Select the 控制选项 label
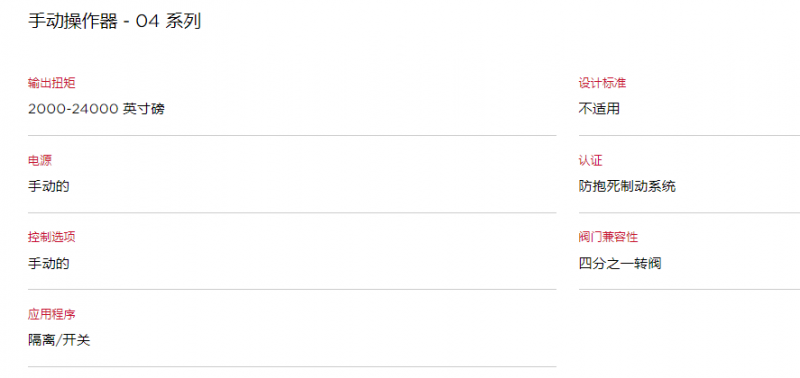This screenshot has width=800, height=378. coord(52,237)
